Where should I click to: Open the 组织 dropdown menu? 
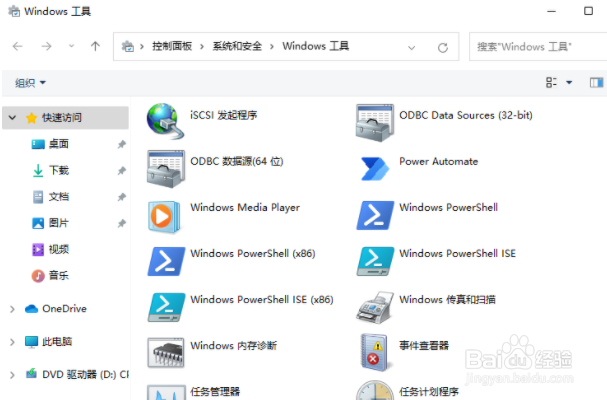pos(30,82)
